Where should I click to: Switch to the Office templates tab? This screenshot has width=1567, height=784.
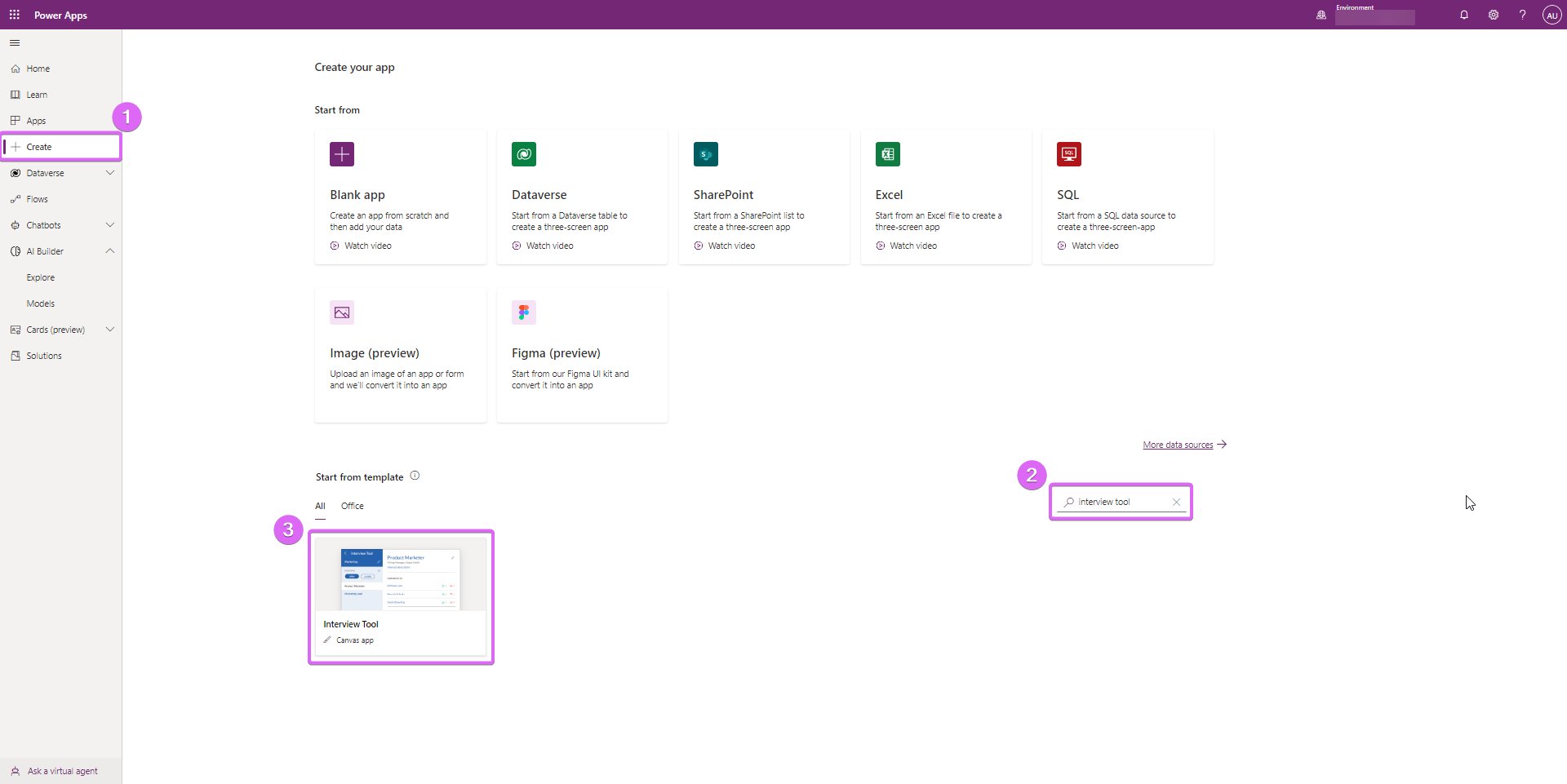[x=352, y=506]
